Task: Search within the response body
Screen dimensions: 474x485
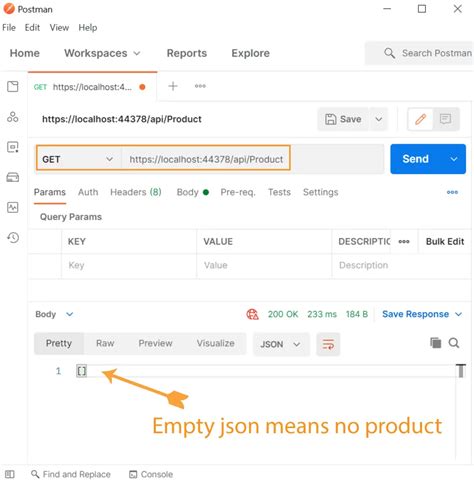Action: tap(454, 343)
